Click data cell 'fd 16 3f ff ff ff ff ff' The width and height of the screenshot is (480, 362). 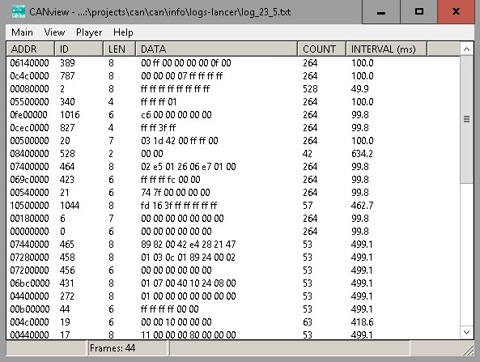(179, 205)
